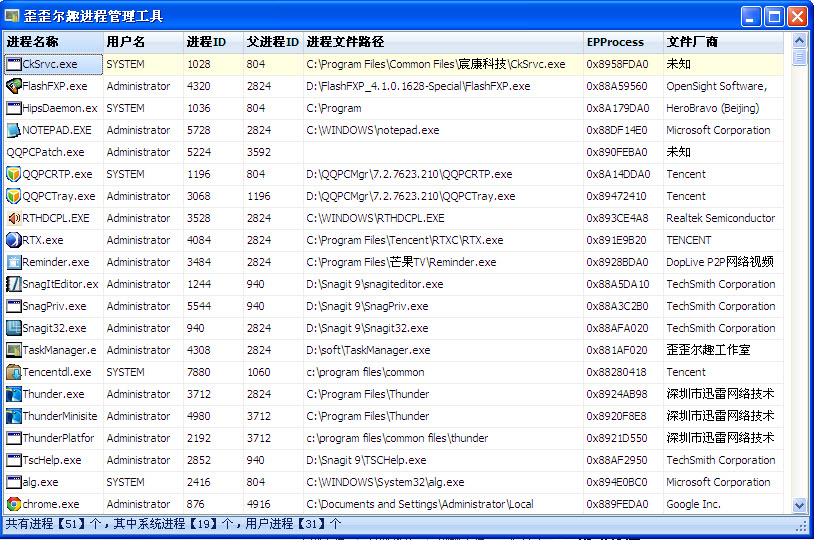The width and height of the screenshot is (814, 540).
Task: Sort by 进程文件路径 column header
Action: pos(443,42)
